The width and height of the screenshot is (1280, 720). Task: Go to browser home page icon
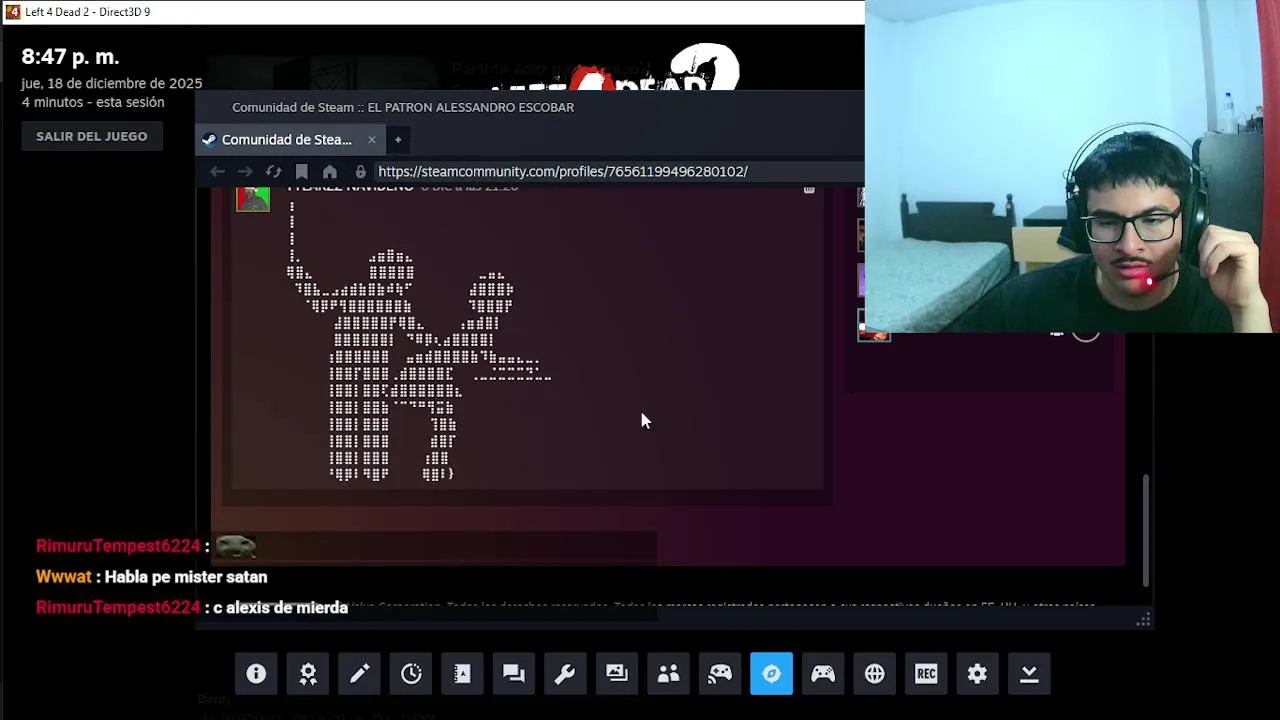tap(330, 172)
